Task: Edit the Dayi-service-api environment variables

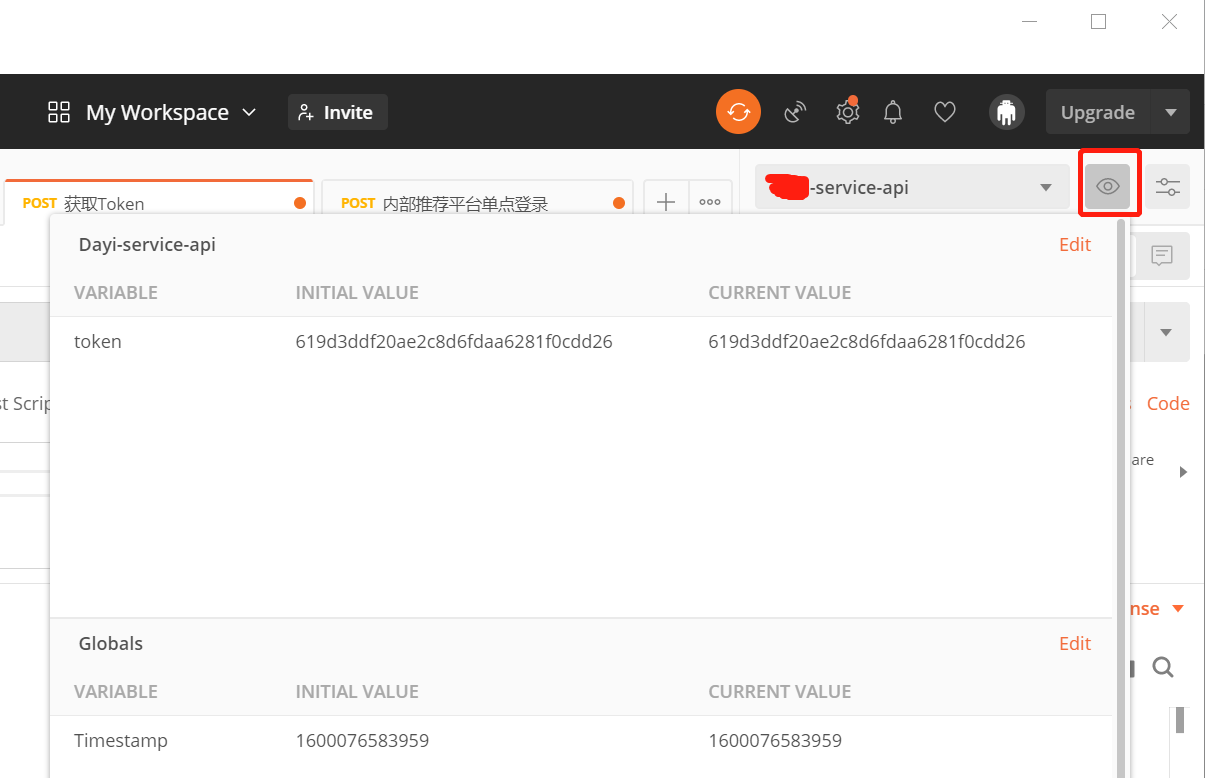Action: [x=1074, y=244]
